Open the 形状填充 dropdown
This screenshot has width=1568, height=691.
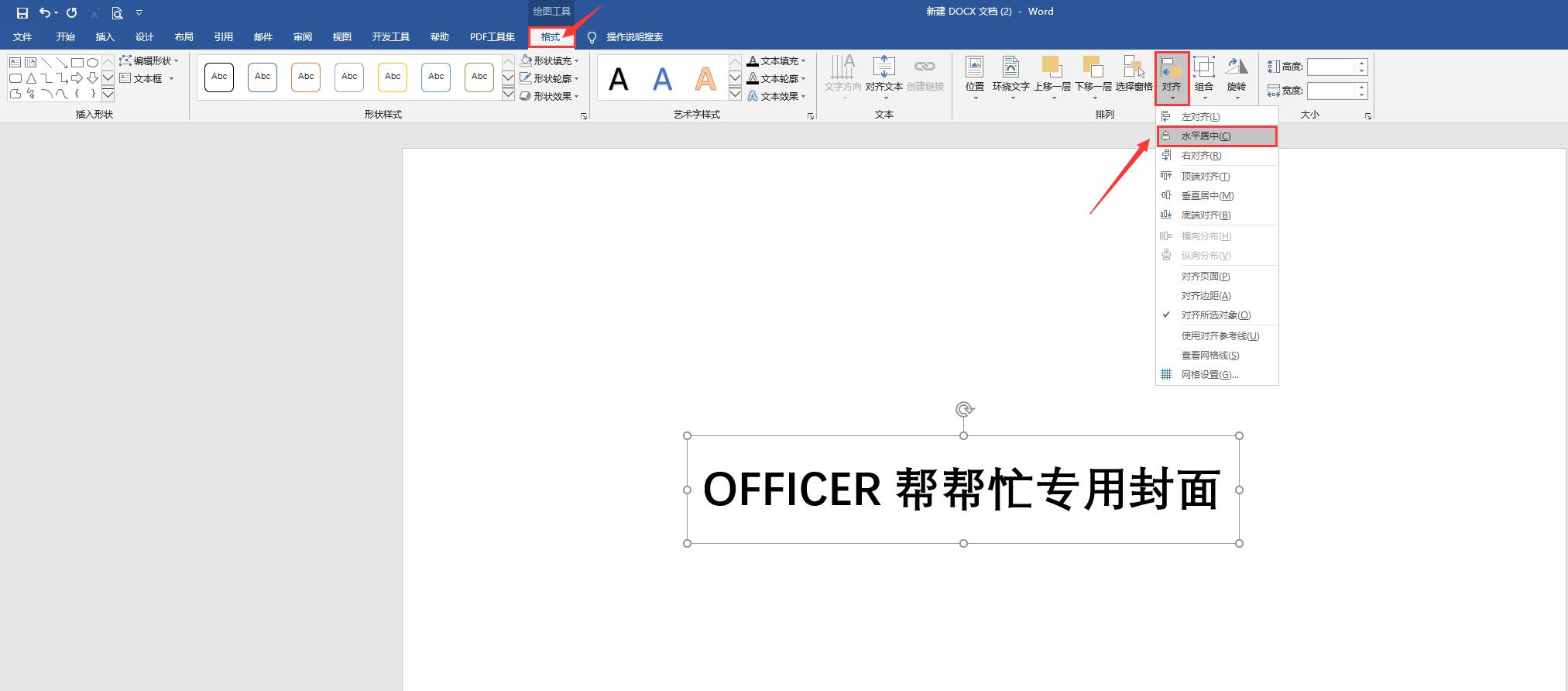[x=549, y=60]
